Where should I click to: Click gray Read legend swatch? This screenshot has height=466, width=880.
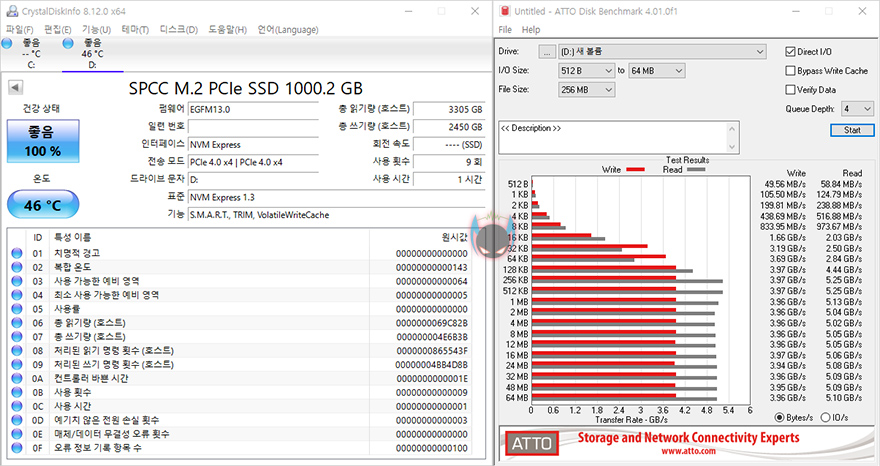pyautogui.click(x=696, y=170)
